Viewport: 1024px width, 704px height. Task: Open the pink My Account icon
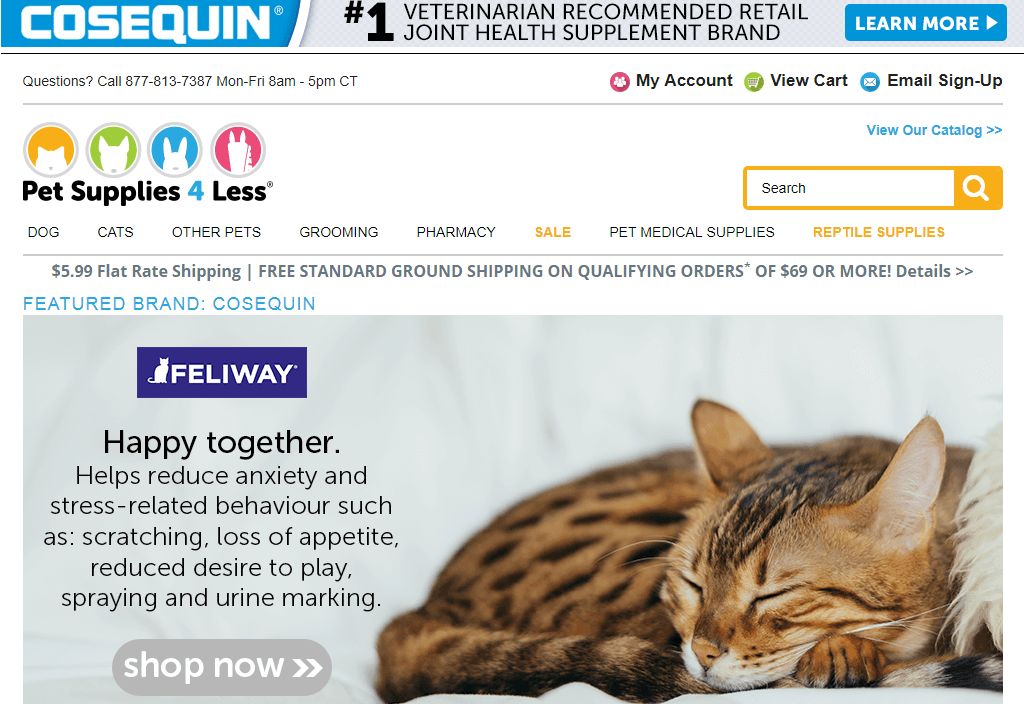620,82
